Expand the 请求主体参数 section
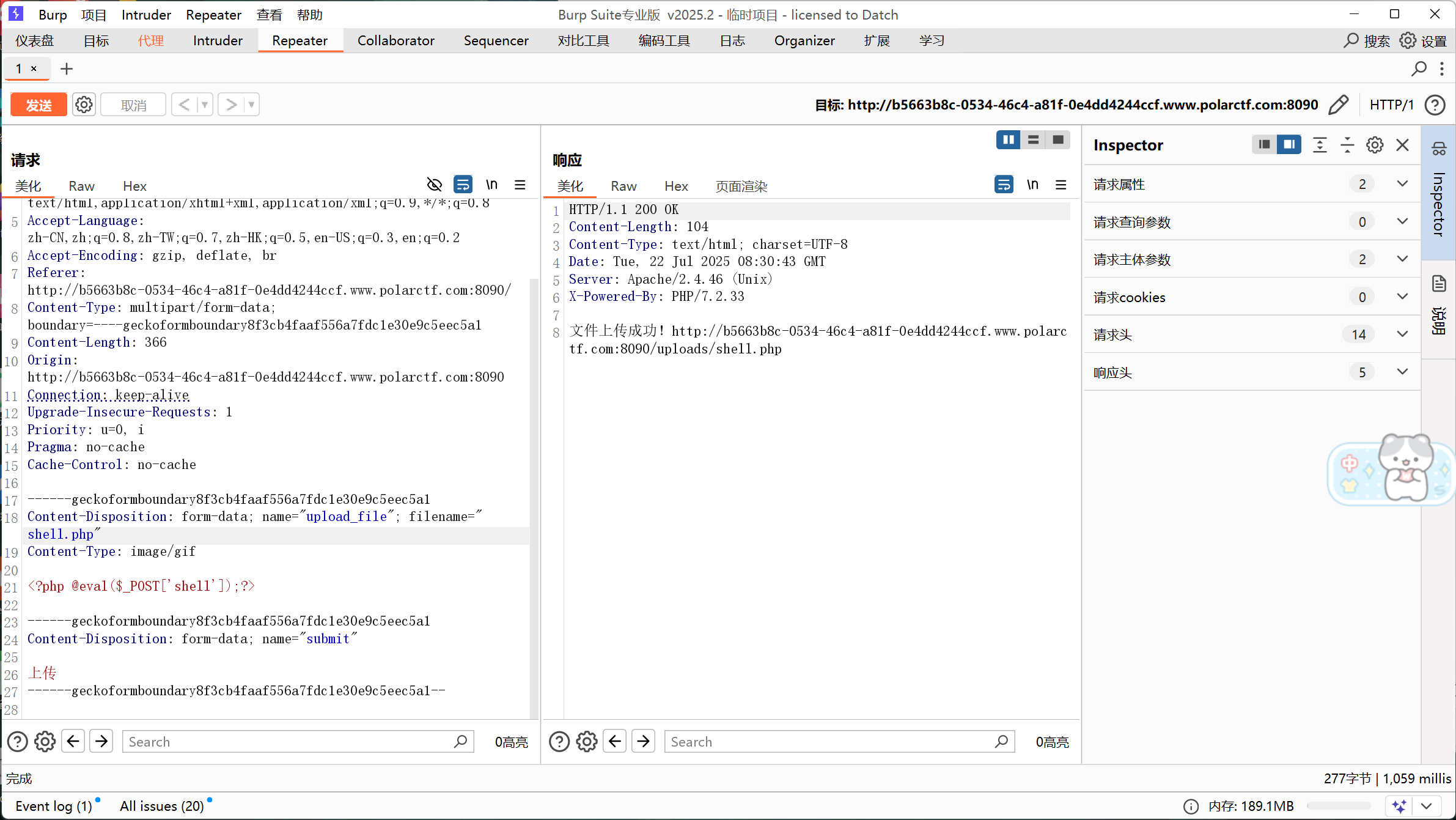Viewport: 1456px width, 820px height. click(x=1402, y=259)
